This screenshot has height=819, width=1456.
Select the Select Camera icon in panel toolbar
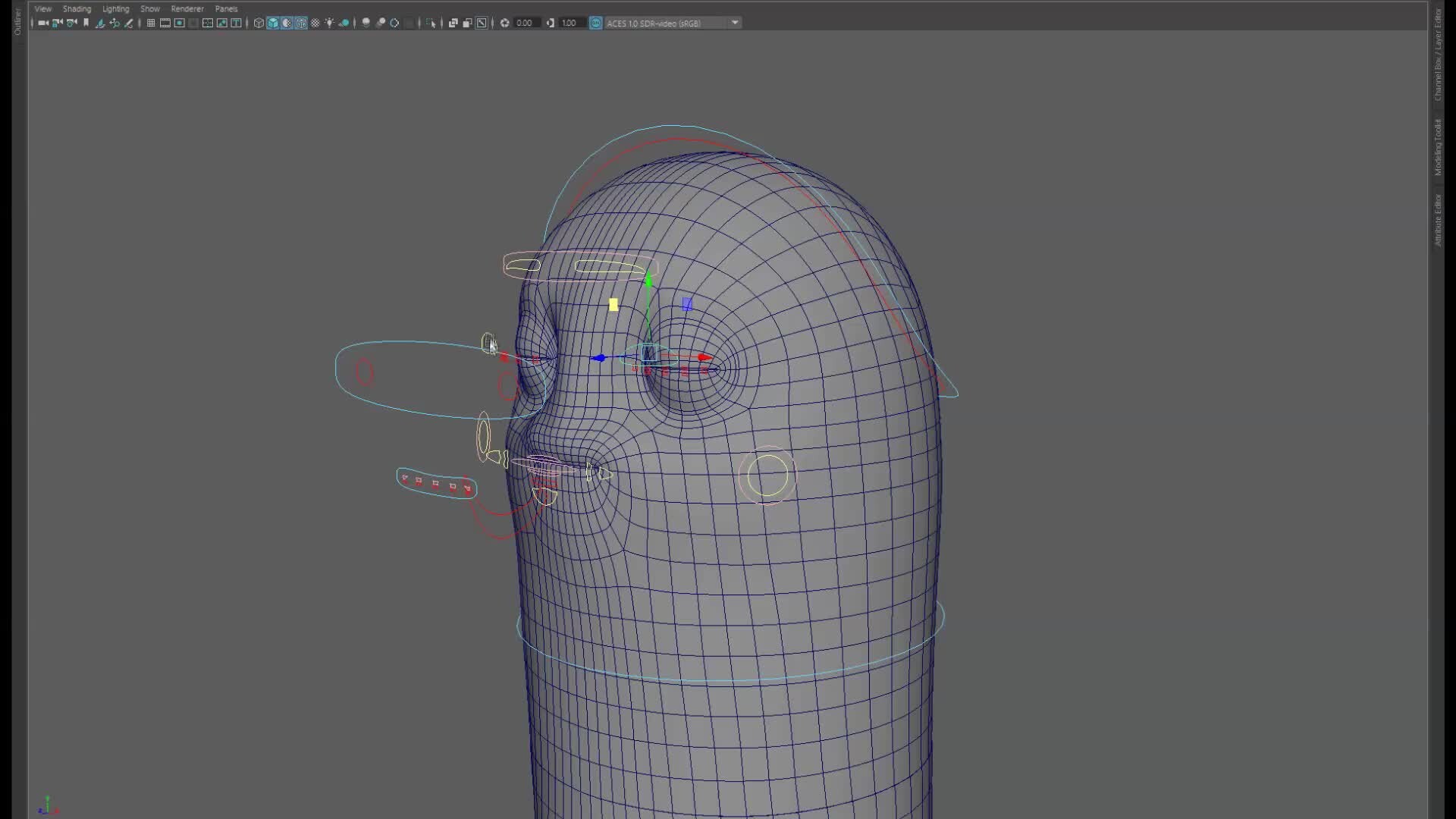[x=43, y=24]
